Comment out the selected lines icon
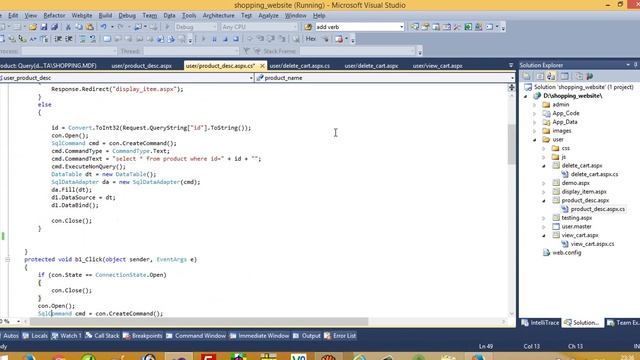Image resolution: width=640 pixels, height=360 pixels. point(82,39)
